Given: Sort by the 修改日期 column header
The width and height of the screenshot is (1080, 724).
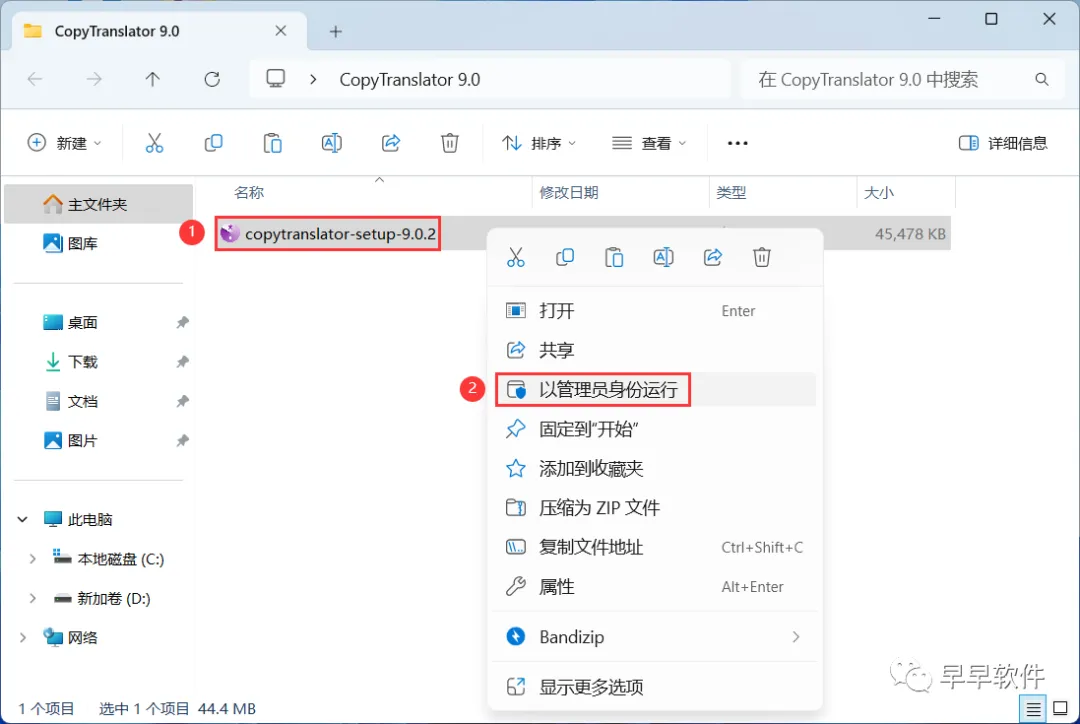Looking at the screenshot, I should coord(621,192).
